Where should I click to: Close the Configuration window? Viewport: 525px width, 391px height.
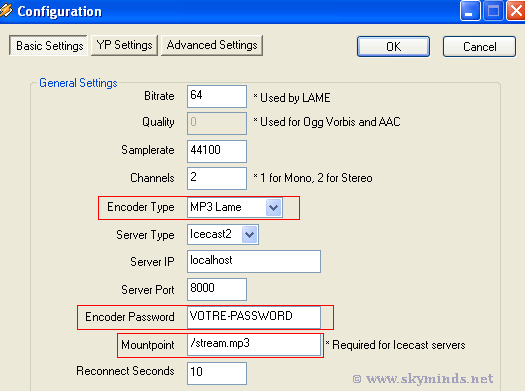click(x=516, y=11)
